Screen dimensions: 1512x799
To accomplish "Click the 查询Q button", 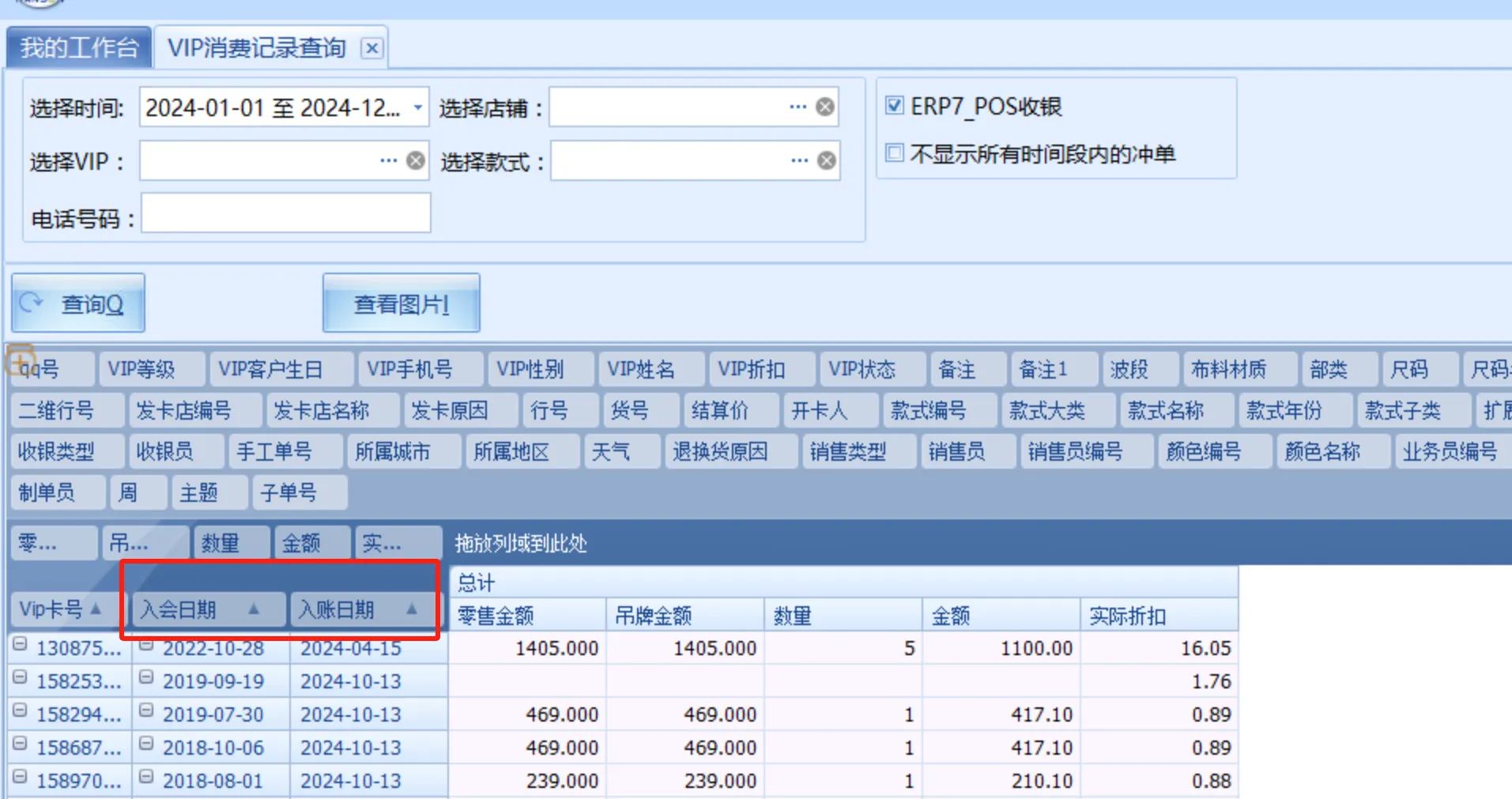I will pyautogui.click(x=78, y=303).
